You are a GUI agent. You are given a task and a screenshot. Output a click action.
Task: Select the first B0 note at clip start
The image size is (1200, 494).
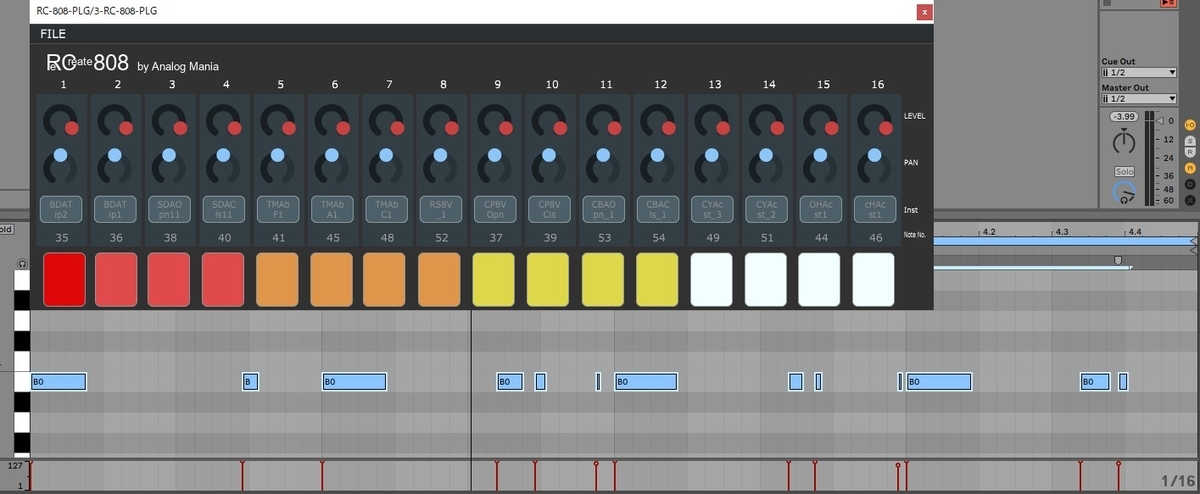pyautogui.click(x=58, y=381)
